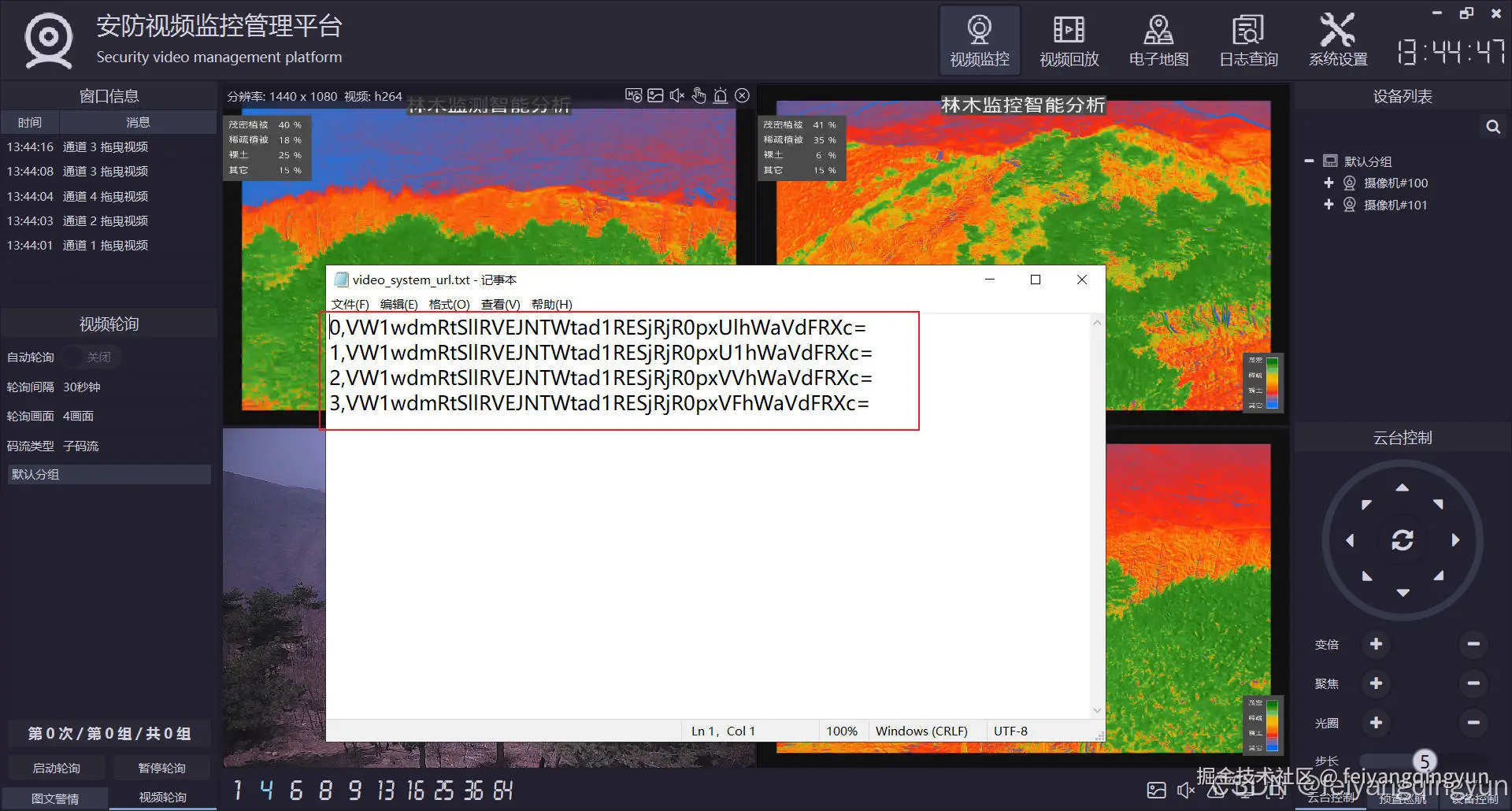Switch to the 1-screen layout

238,790
